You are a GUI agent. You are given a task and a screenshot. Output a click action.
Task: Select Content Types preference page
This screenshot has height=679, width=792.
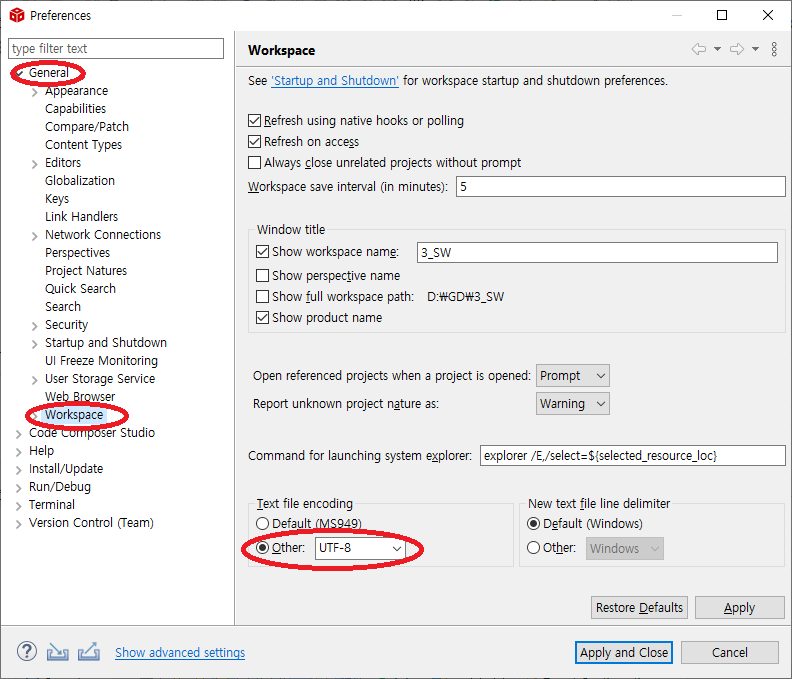(83, 144)
